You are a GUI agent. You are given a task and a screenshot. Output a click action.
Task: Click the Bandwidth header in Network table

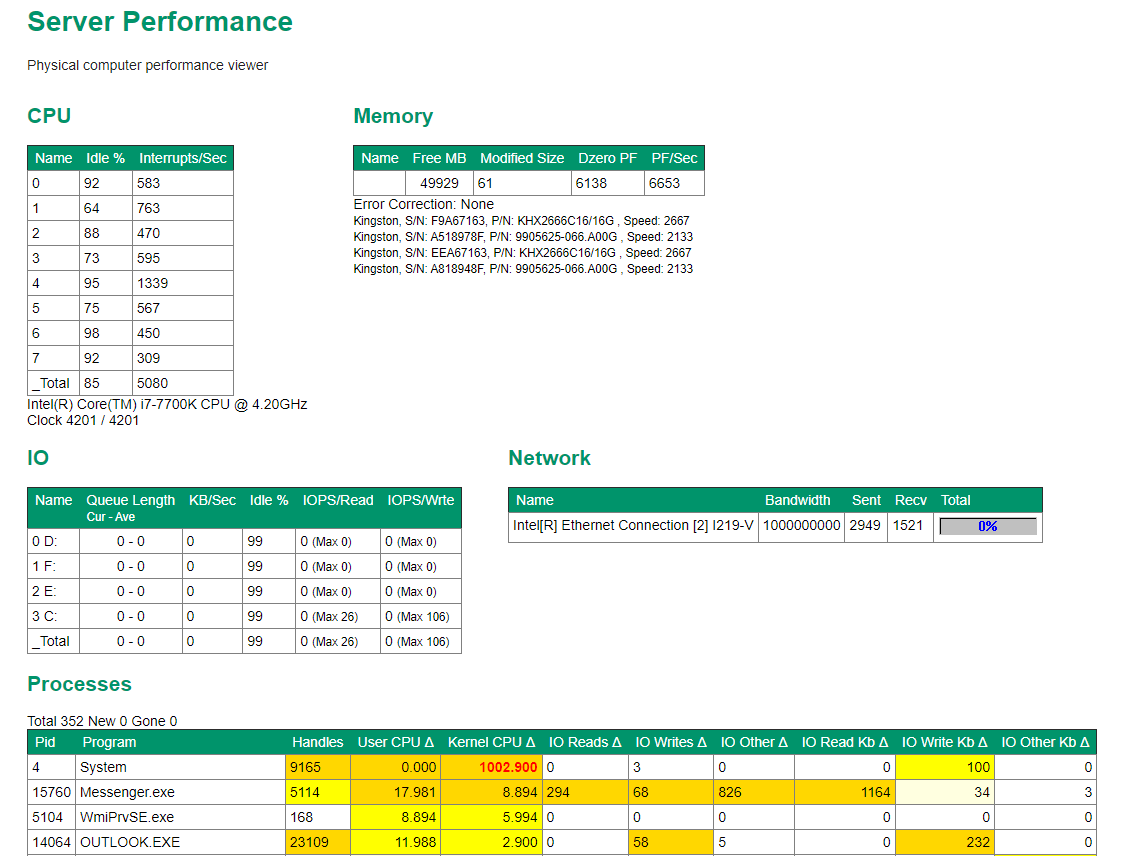click(797, 500)
